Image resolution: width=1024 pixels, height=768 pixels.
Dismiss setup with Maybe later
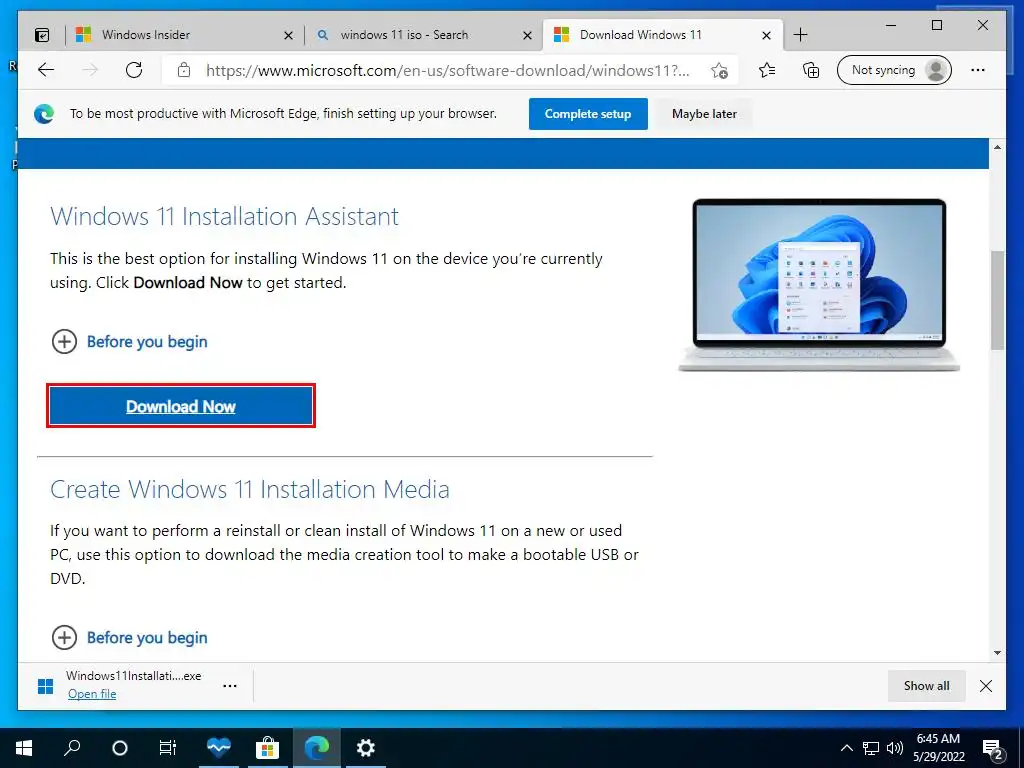(704, 114)
